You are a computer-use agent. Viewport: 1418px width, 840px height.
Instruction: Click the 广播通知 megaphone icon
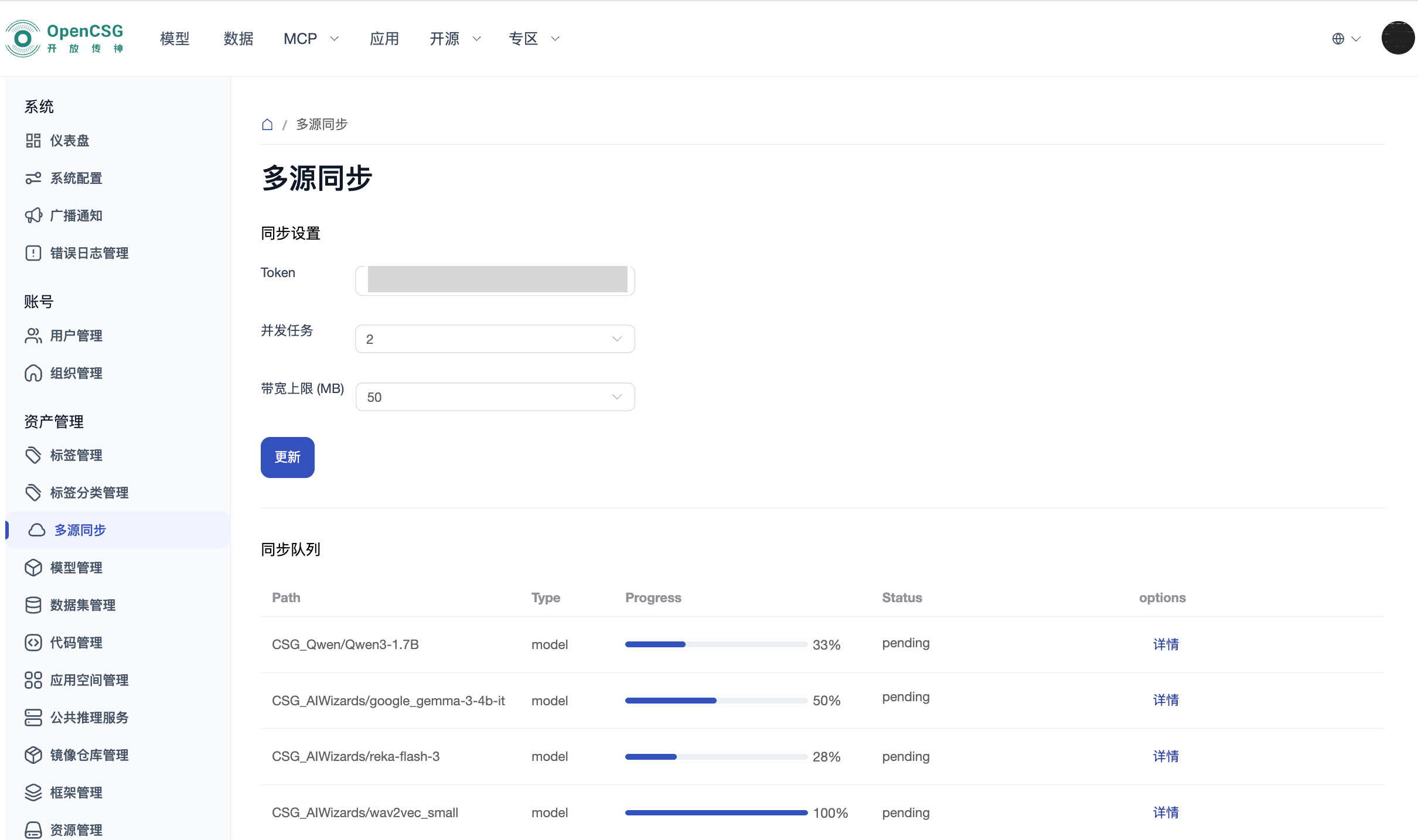click(x=33, y=216)
